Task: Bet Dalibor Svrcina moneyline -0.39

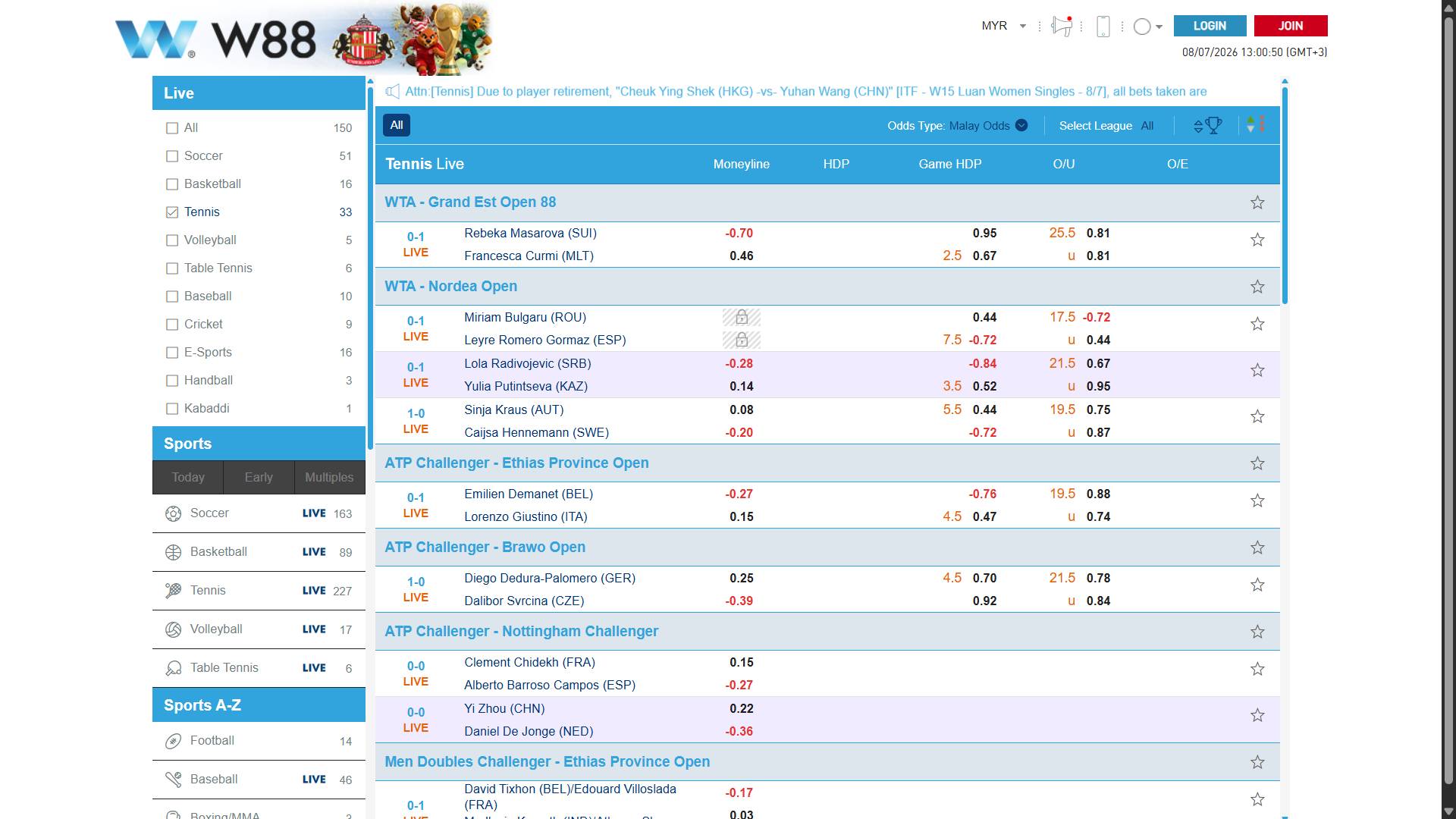Action: click(739, 601)
